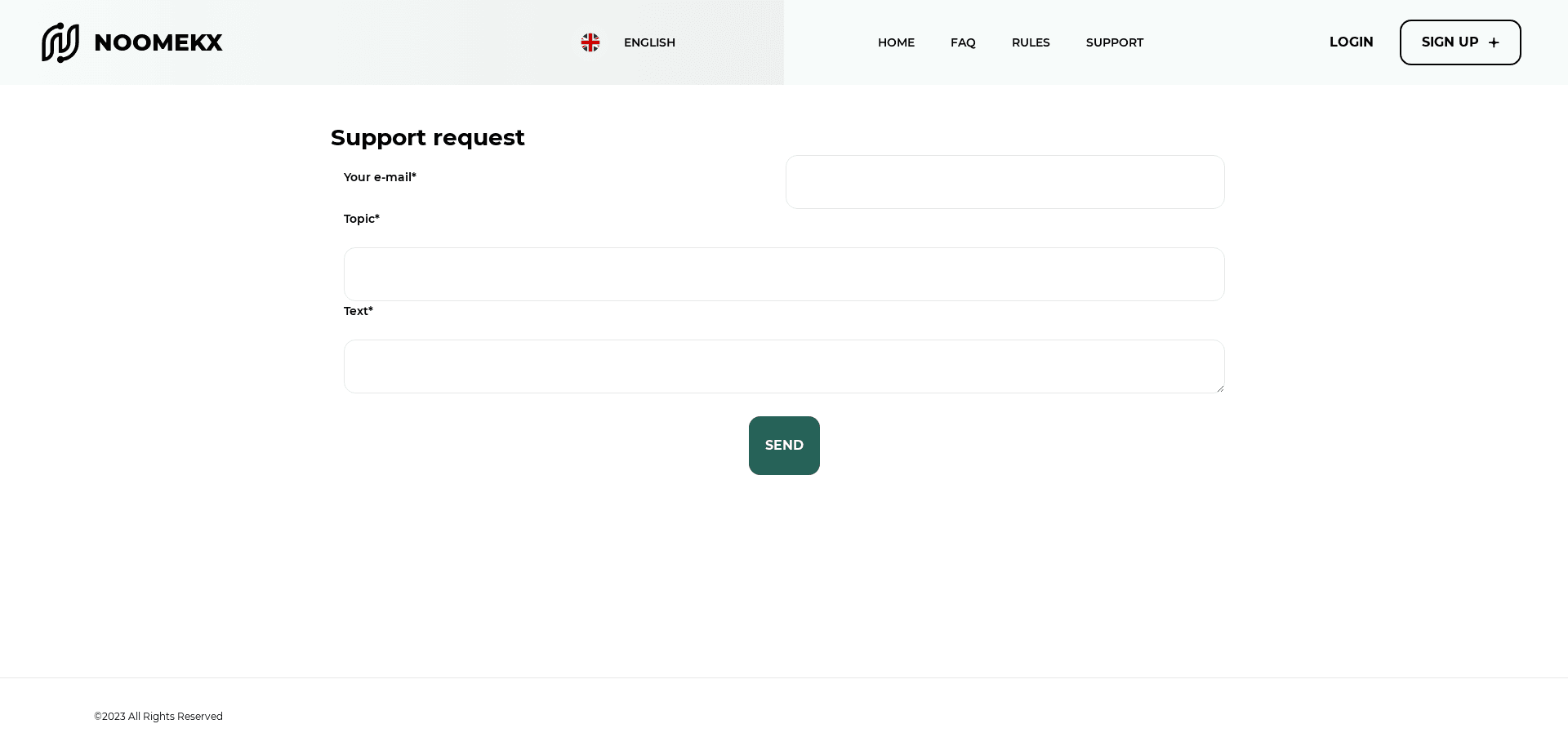The height and width of the screenshot is (755, 1568).
Task: Open the FAQ page
Action: pyautogui.click(x=963, y=42)
